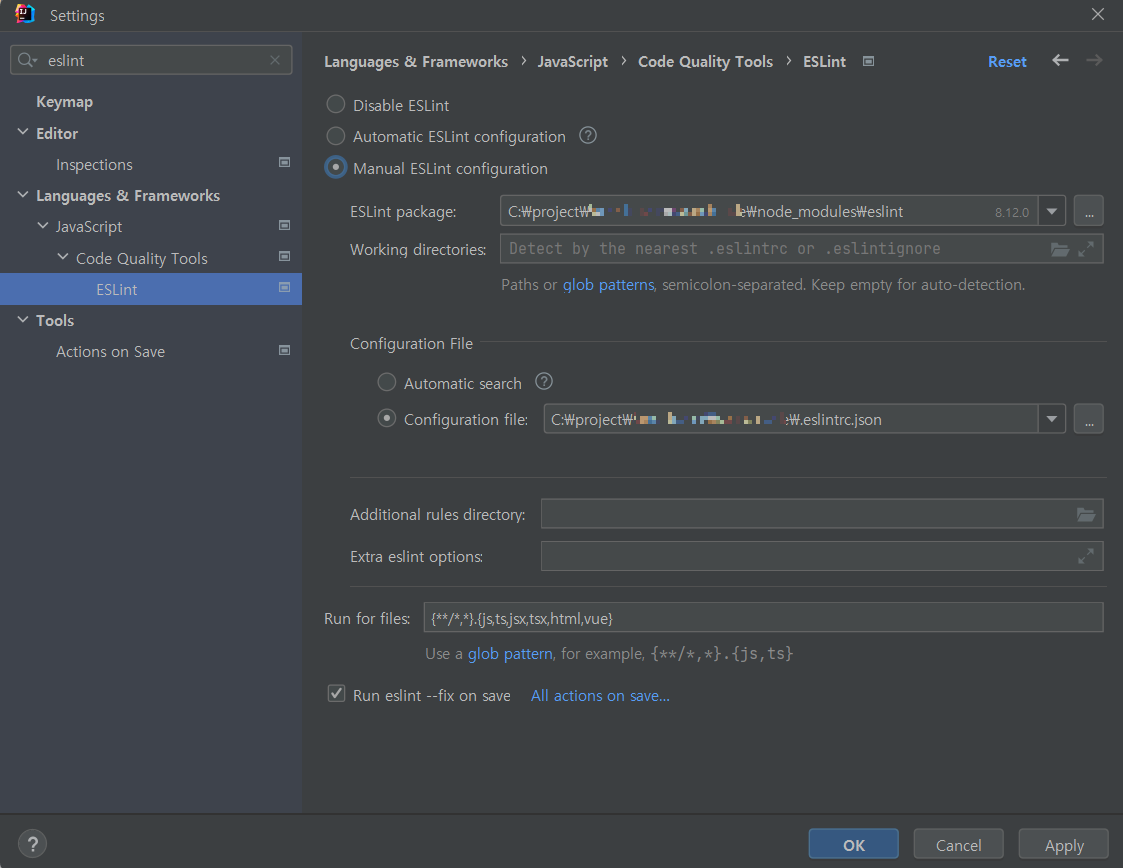Select Manual ESLint configuration
1123x868 pixels.
335,168
